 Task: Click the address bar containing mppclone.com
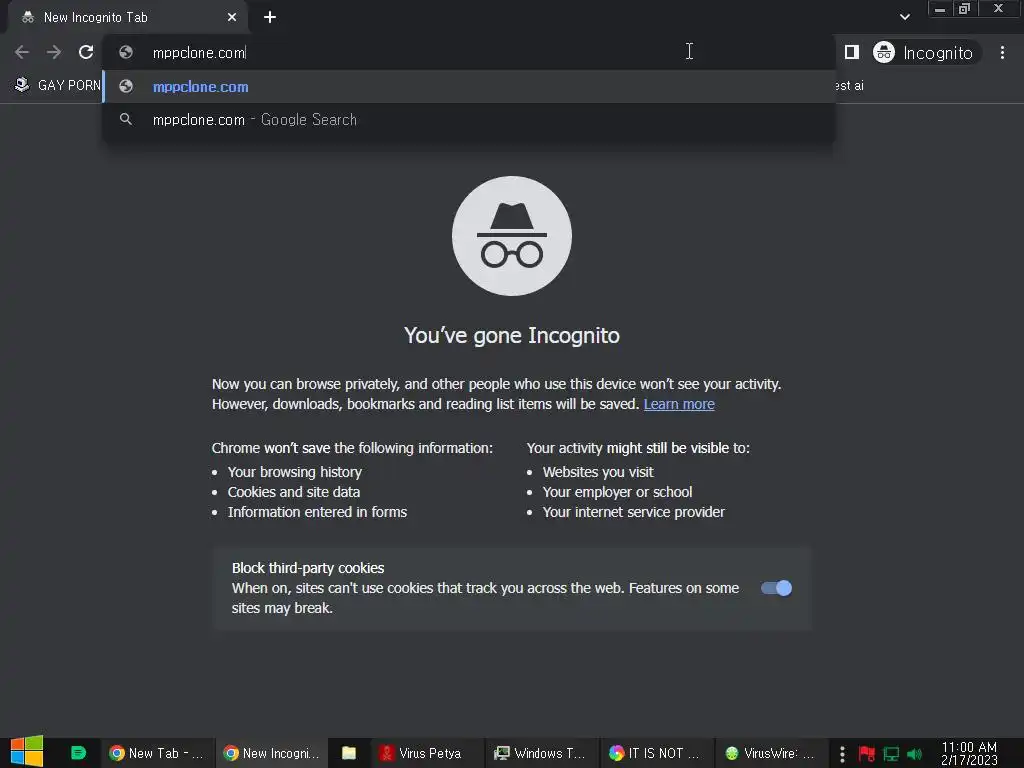470,52
